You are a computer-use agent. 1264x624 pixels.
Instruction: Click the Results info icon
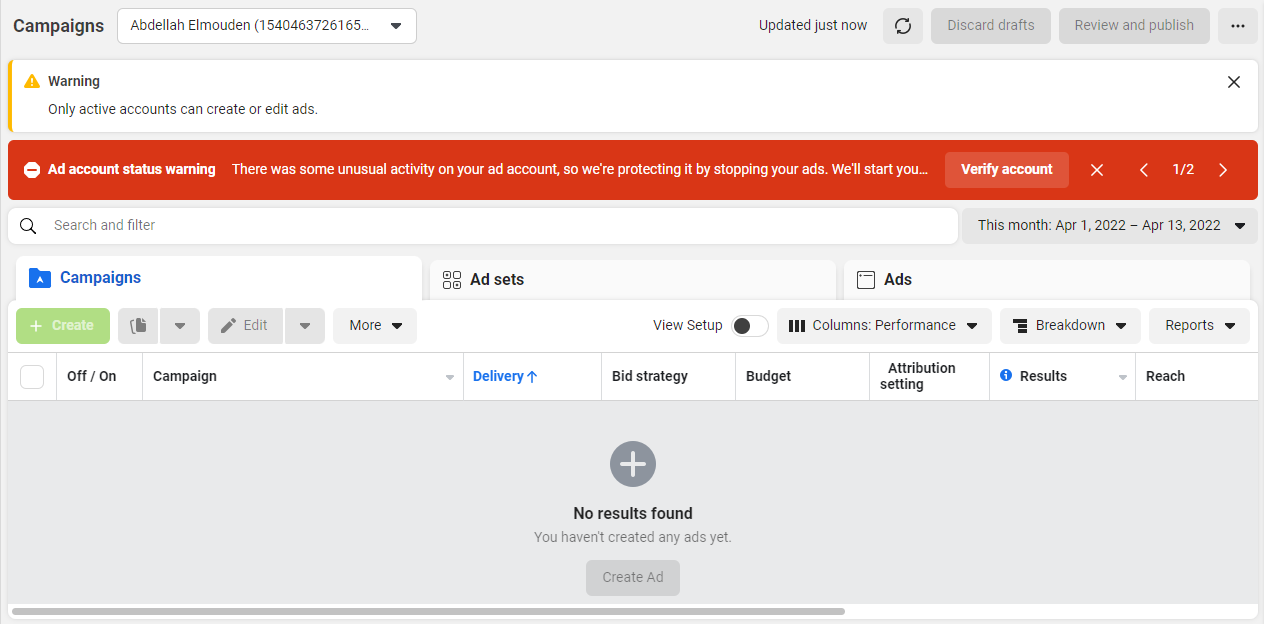1006,375
